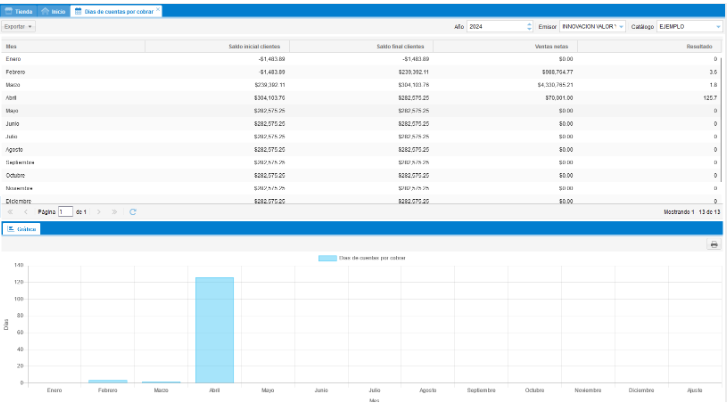Click the page number input field

click(66, 212)
